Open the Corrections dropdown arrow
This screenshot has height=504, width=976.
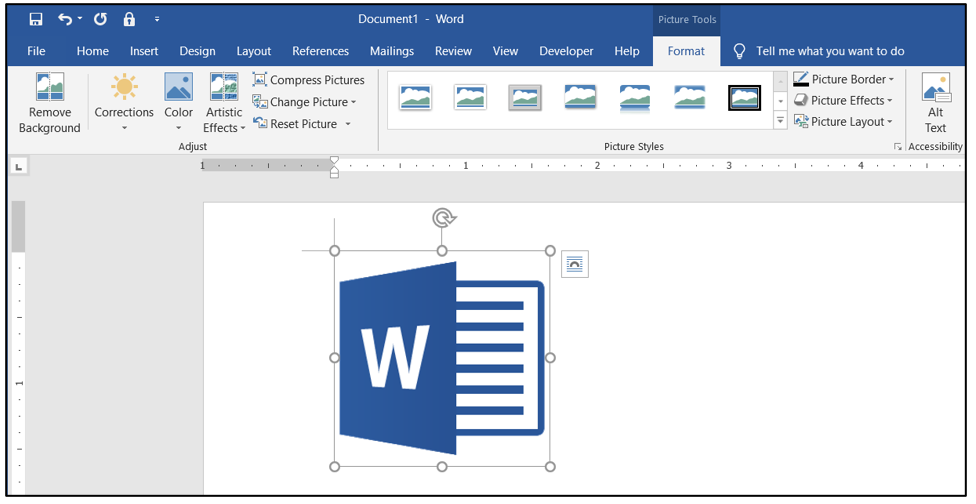tap(124, 128)
